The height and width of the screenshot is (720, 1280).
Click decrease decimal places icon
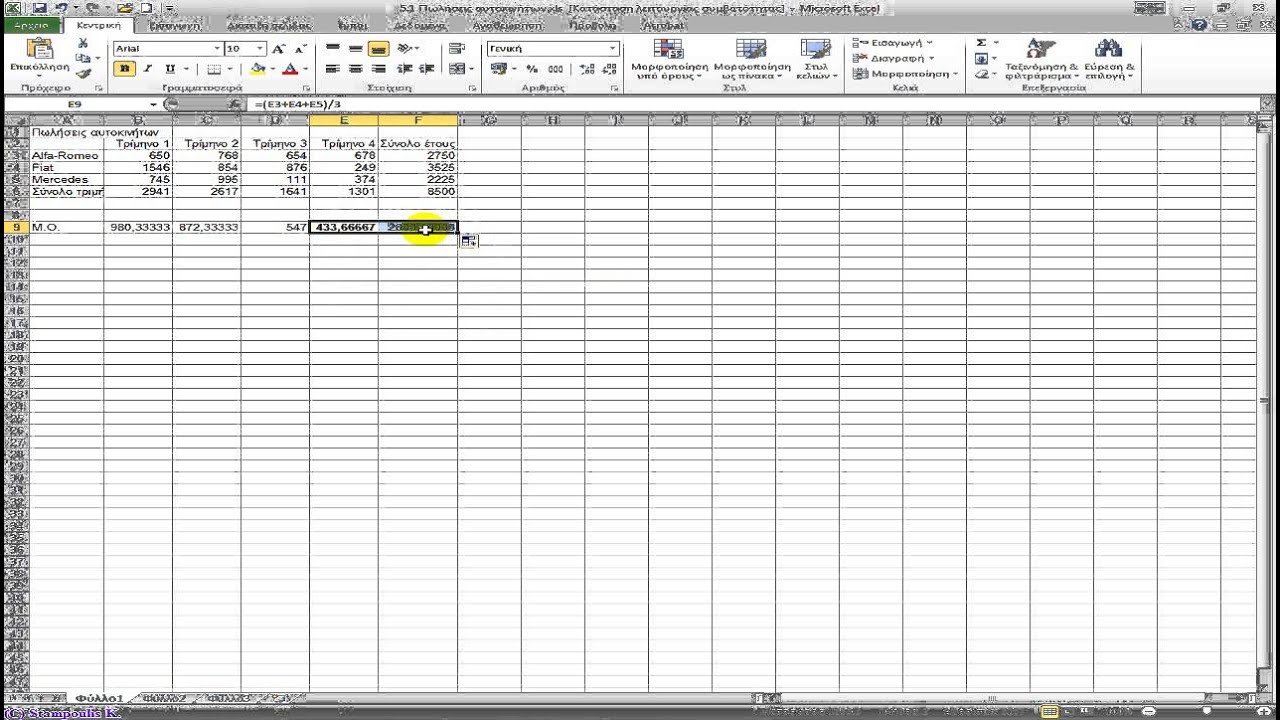tap(610, 69)
